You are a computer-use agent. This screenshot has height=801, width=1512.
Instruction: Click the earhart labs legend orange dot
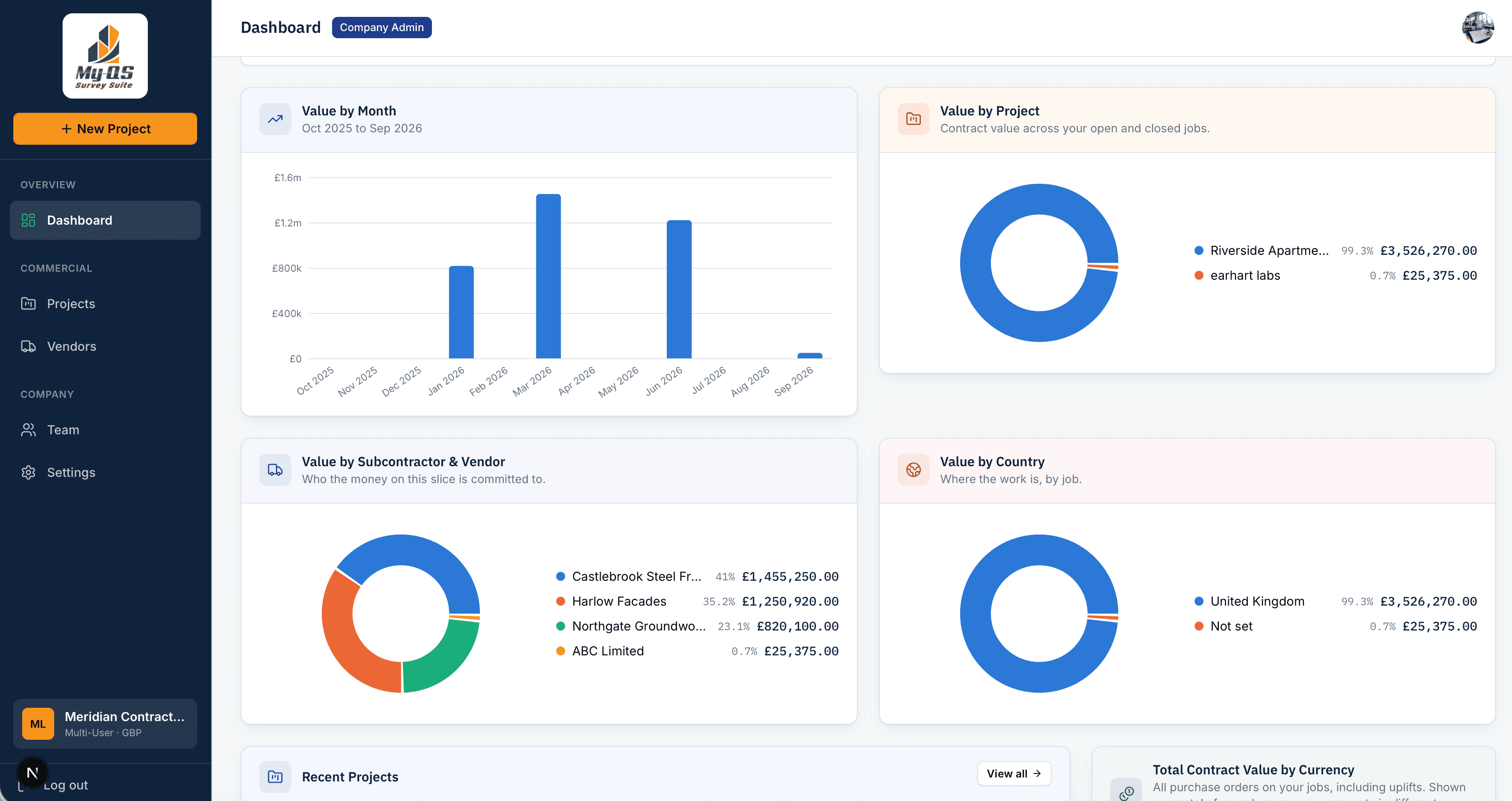1199,275
